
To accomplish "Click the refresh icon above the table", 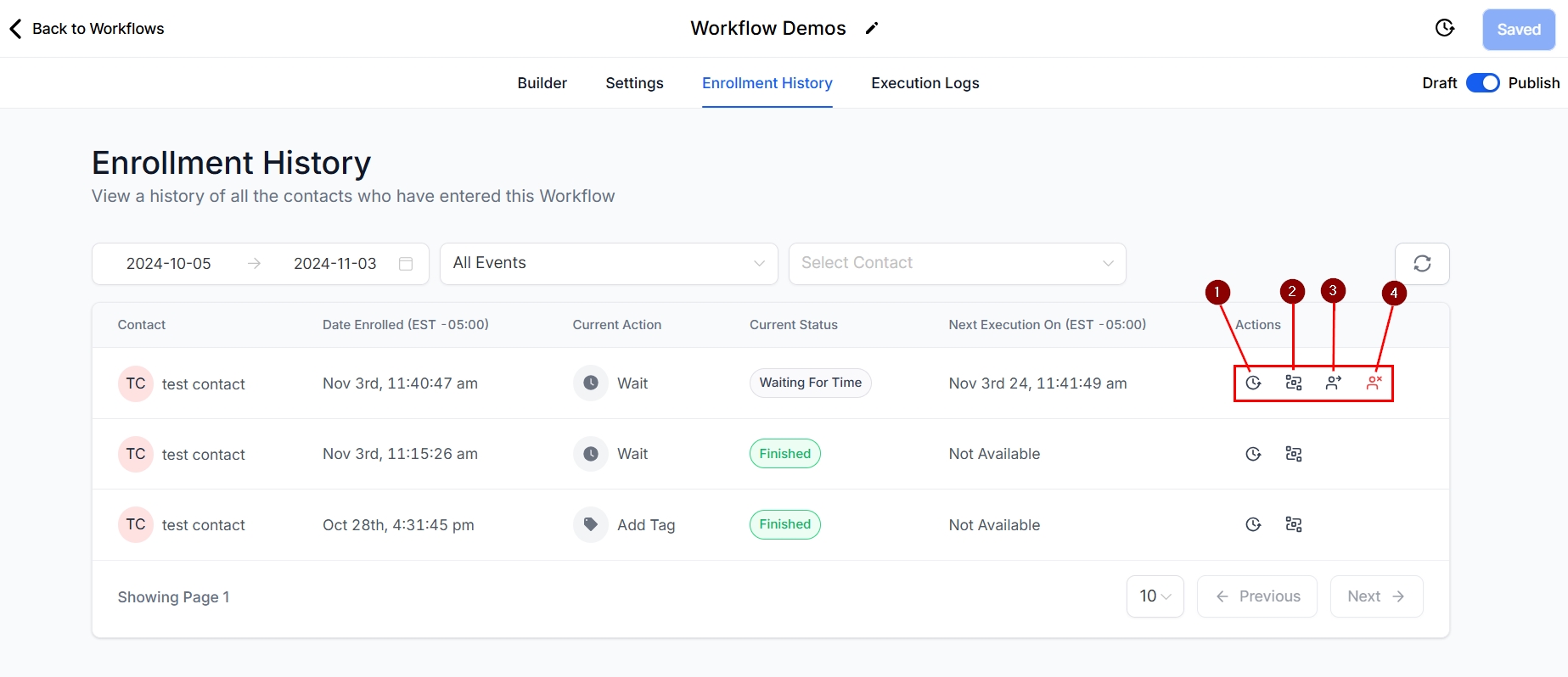I will click(x=1422, y=264).
